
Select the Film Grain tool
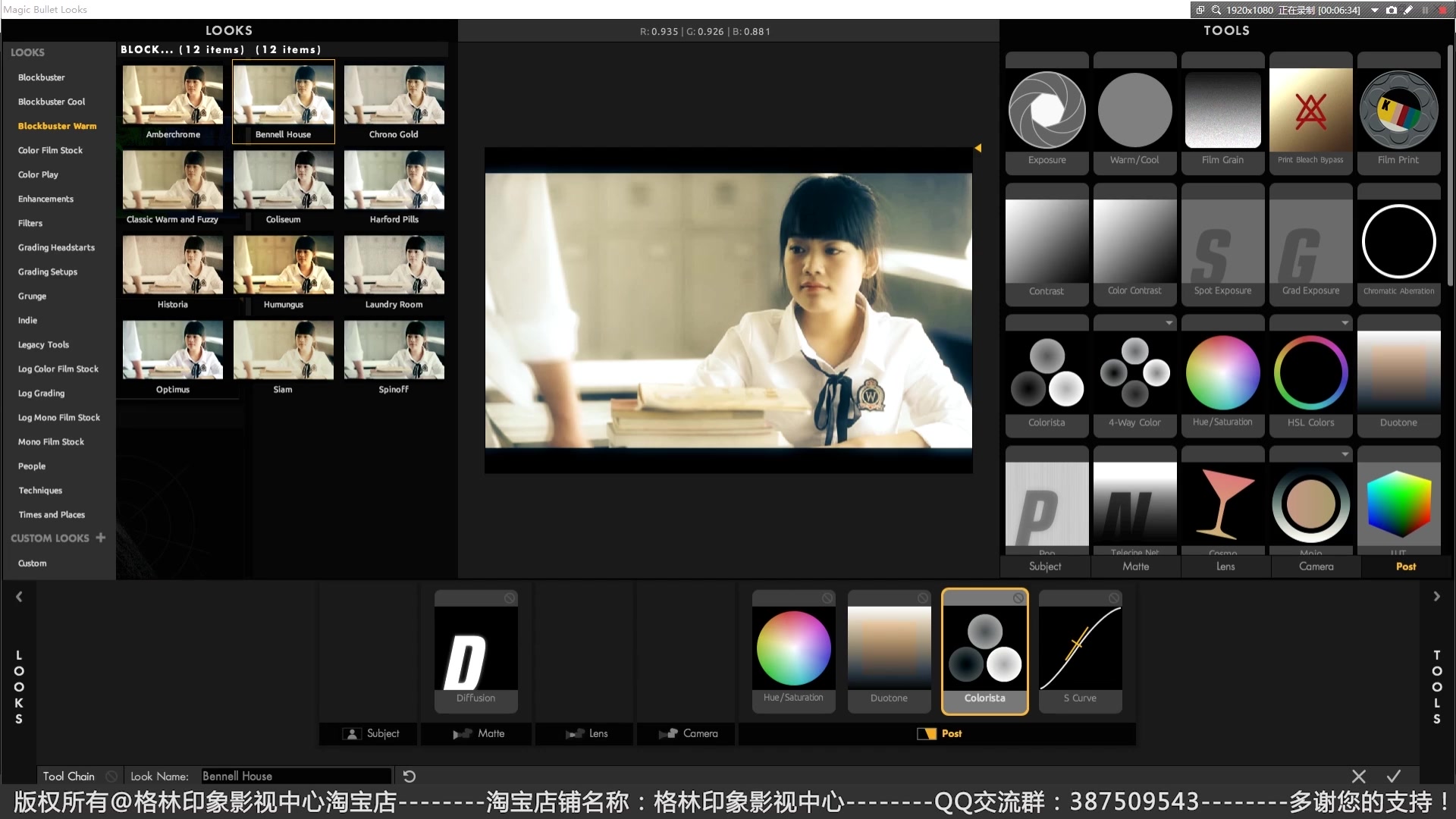click(x=1222, y=114)
